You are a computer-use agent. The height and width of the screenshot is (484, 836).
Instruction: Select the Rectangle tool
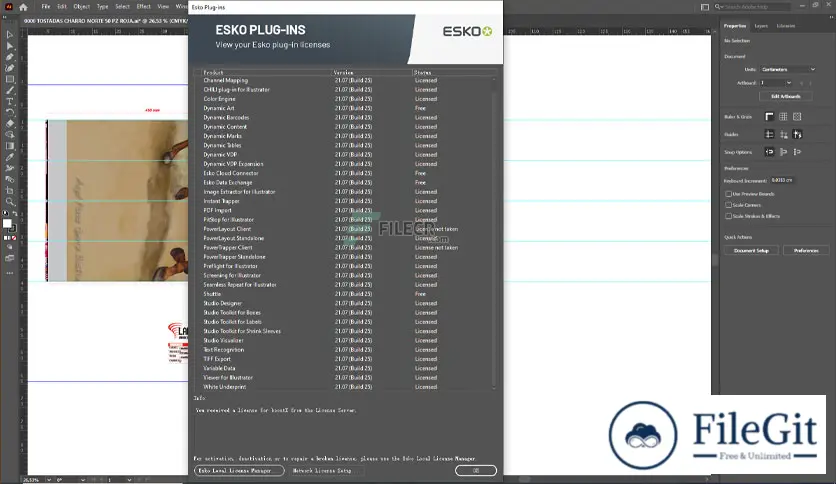pyautogui.click(x=10, y=79)
